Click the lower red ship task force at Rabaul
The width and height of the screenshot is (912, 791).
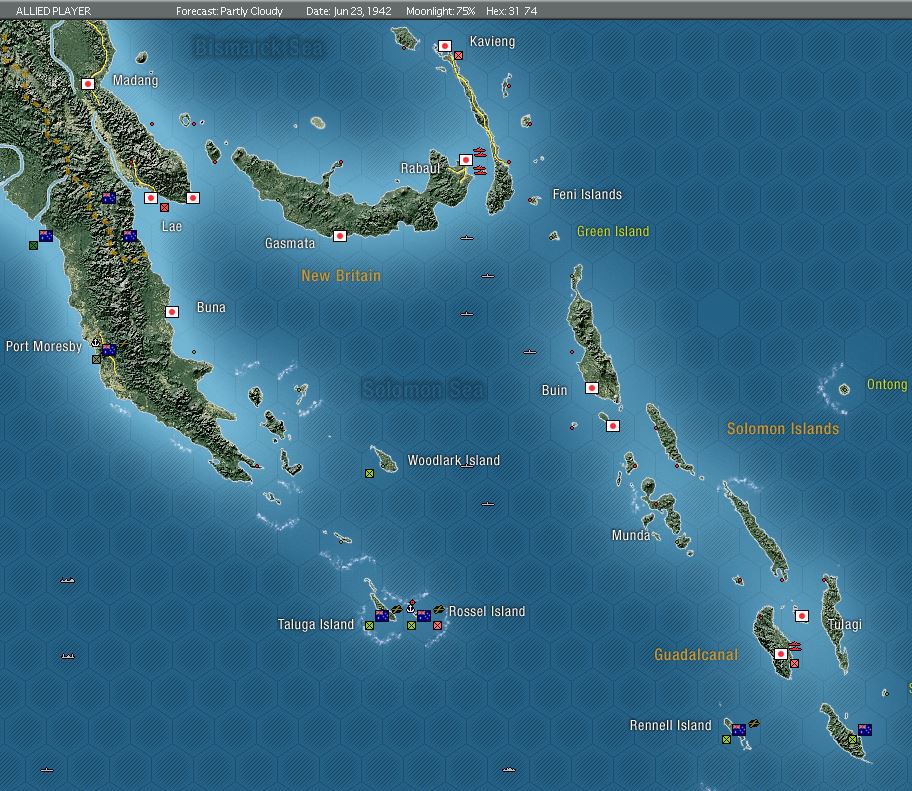click(x=480, y=170)
